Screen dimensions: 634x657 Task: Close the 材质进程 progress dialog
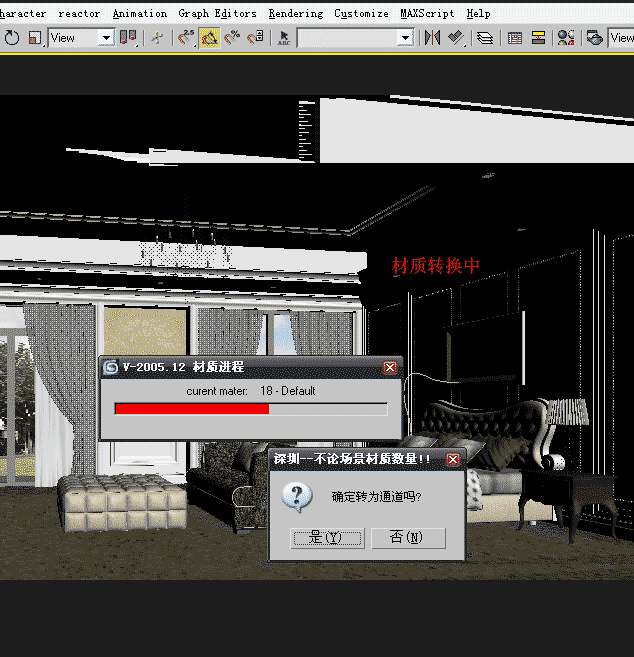[390, 367]
